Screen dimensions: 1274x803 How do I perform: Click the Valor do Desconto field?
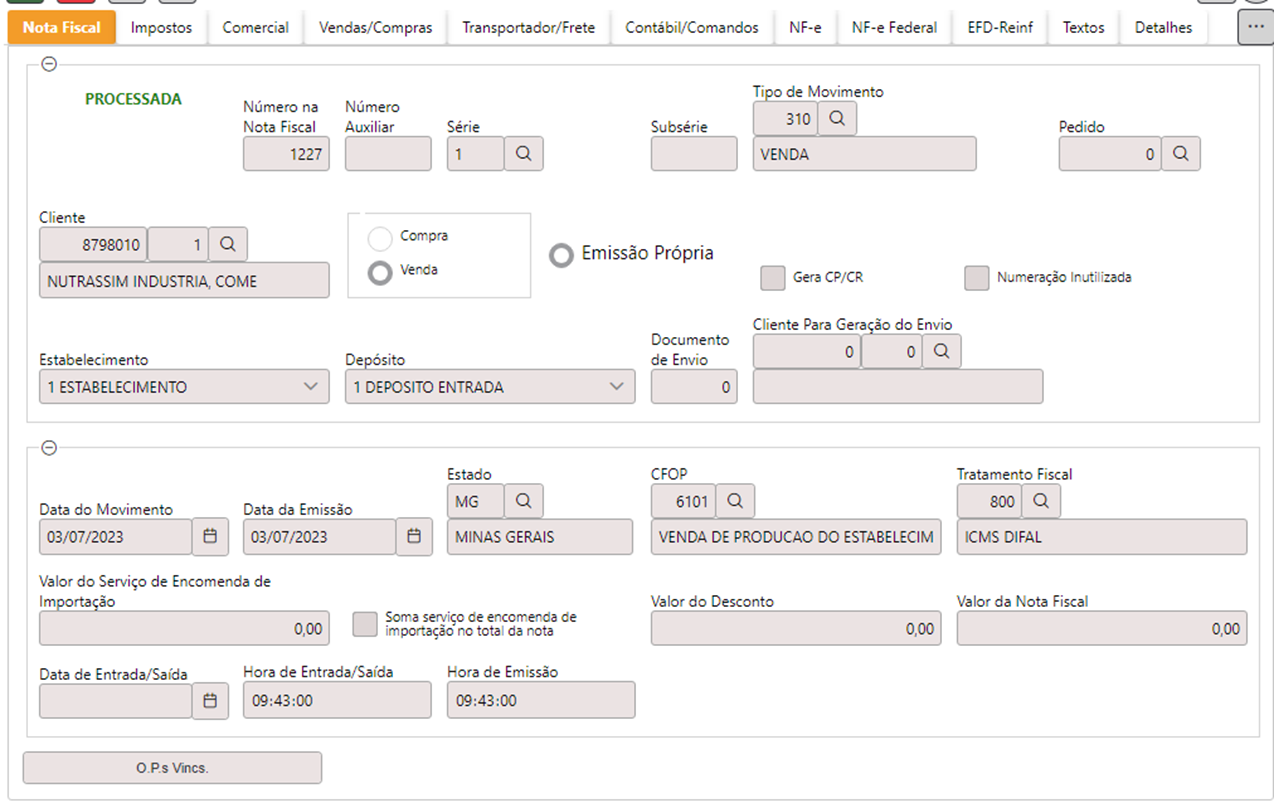[795, 629]
